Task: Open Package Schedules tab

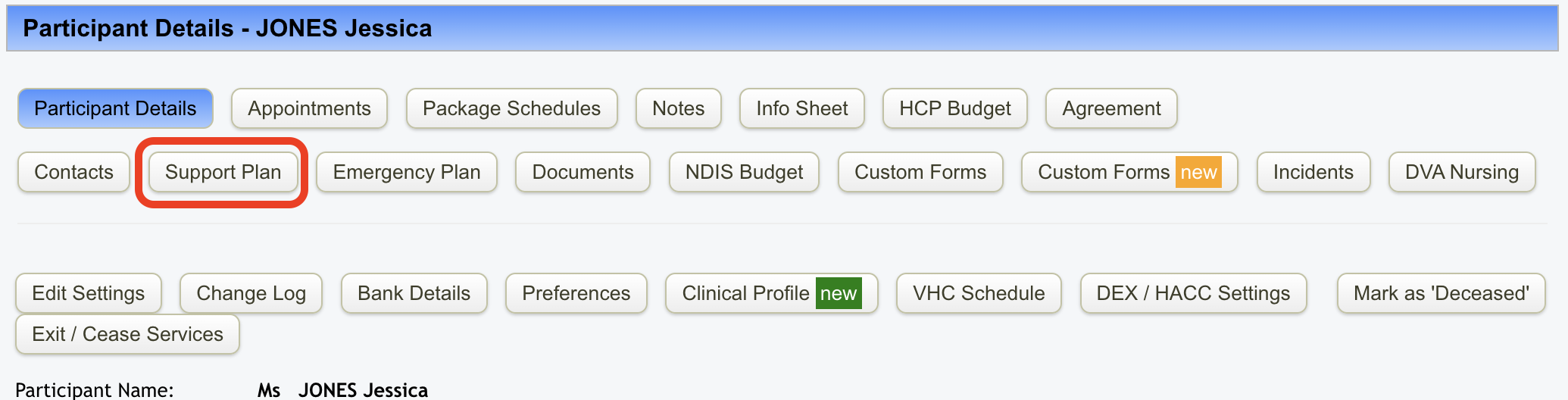Action: (x=511, y=108)
